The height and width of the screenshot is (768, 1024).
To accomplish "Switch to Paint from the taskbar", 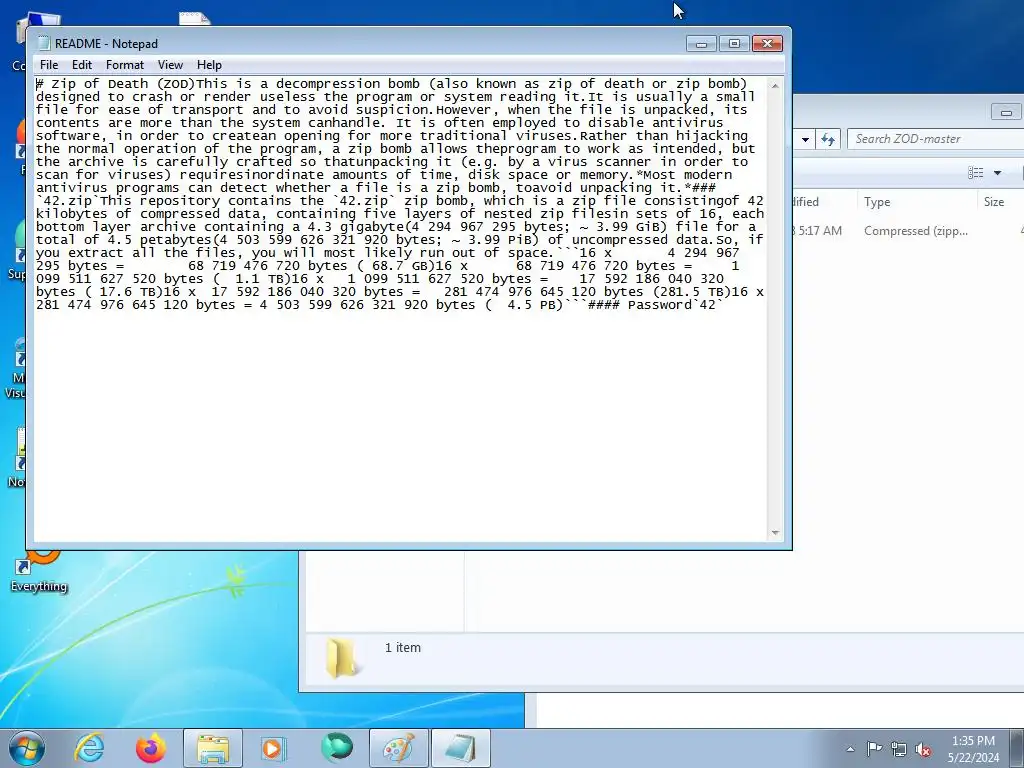I will coord(399,748).
